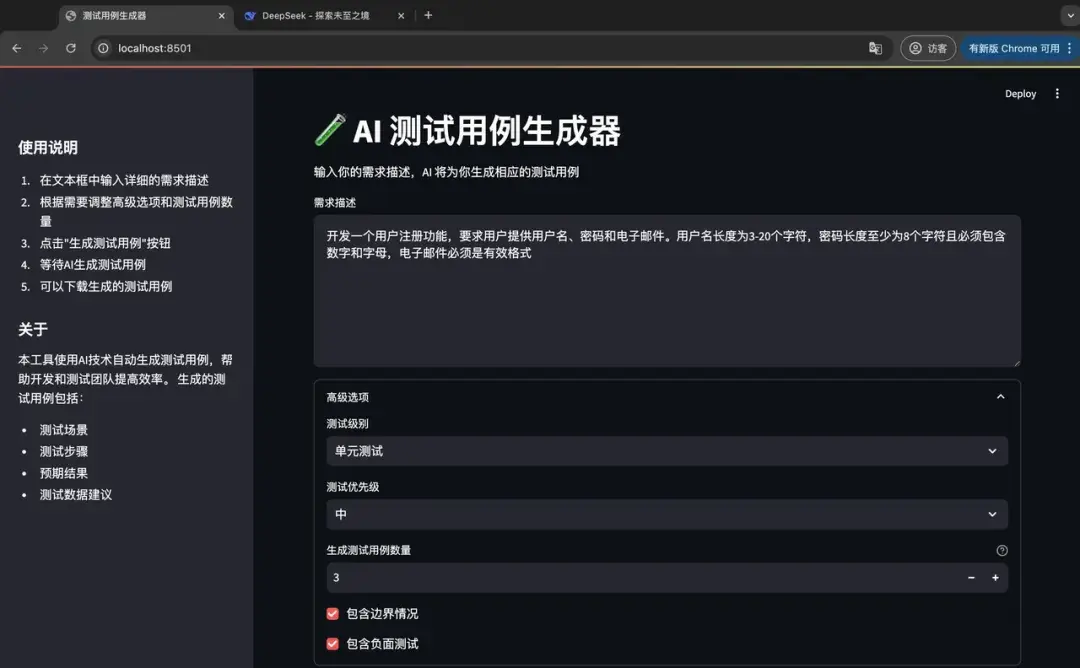Switch to the DeepSeek browser tab

[310, 16]
